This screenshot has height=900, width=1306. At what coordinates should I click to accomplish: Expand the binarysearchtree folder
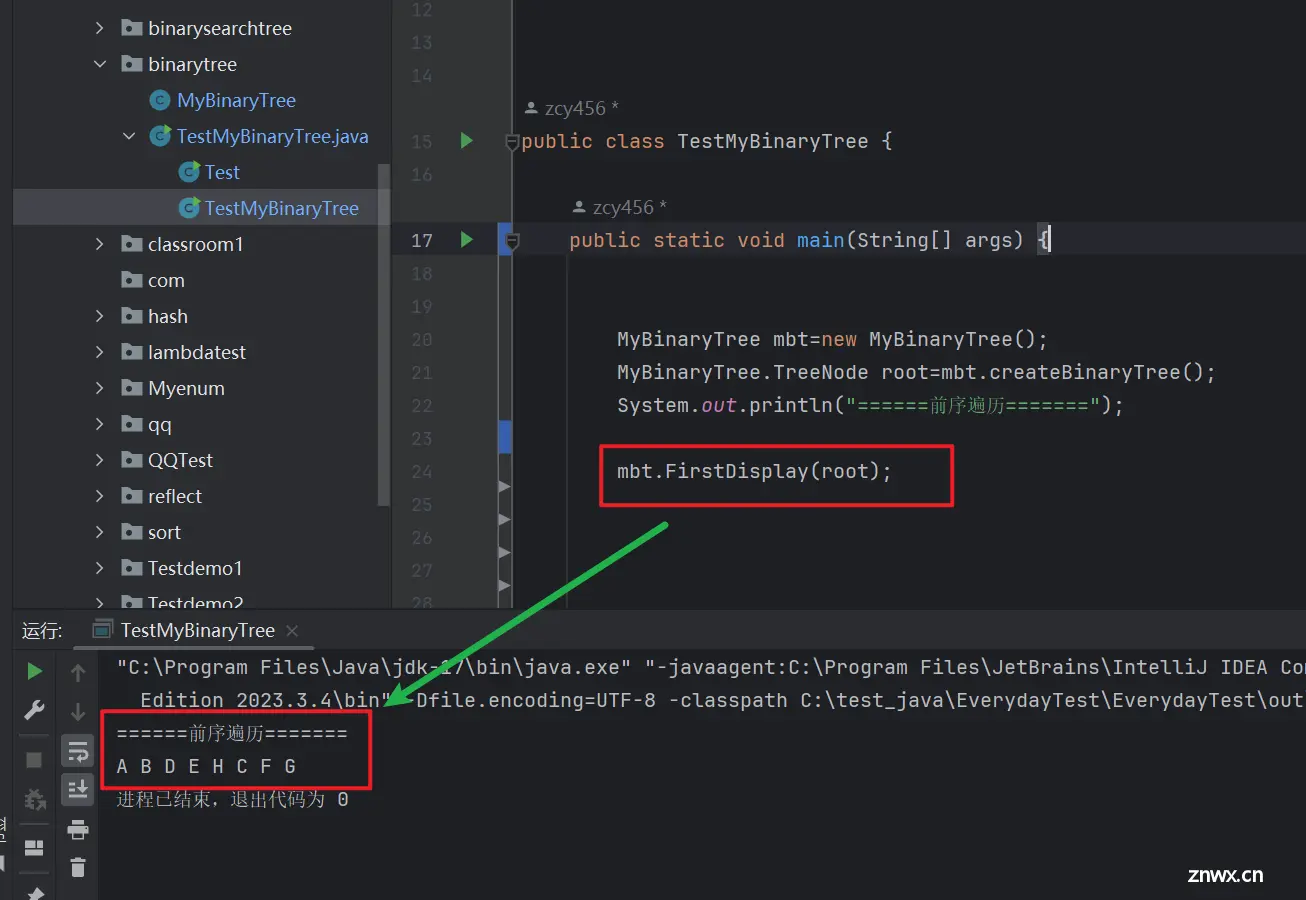click(99, 28)
